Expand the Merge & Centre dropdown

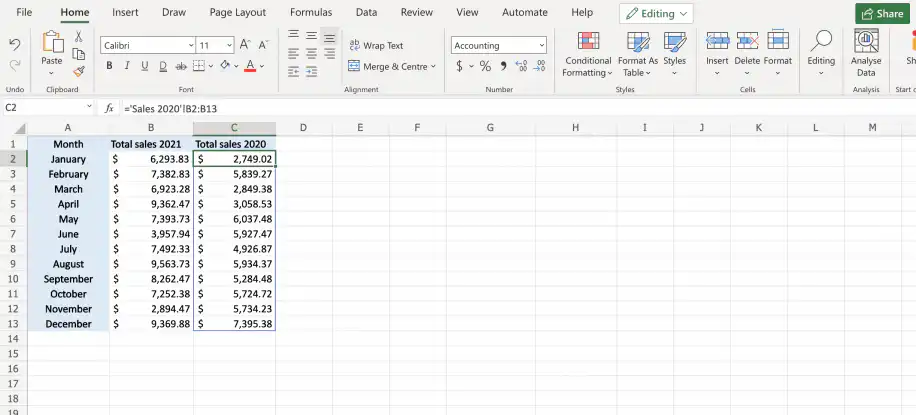(x=433, y=67)
